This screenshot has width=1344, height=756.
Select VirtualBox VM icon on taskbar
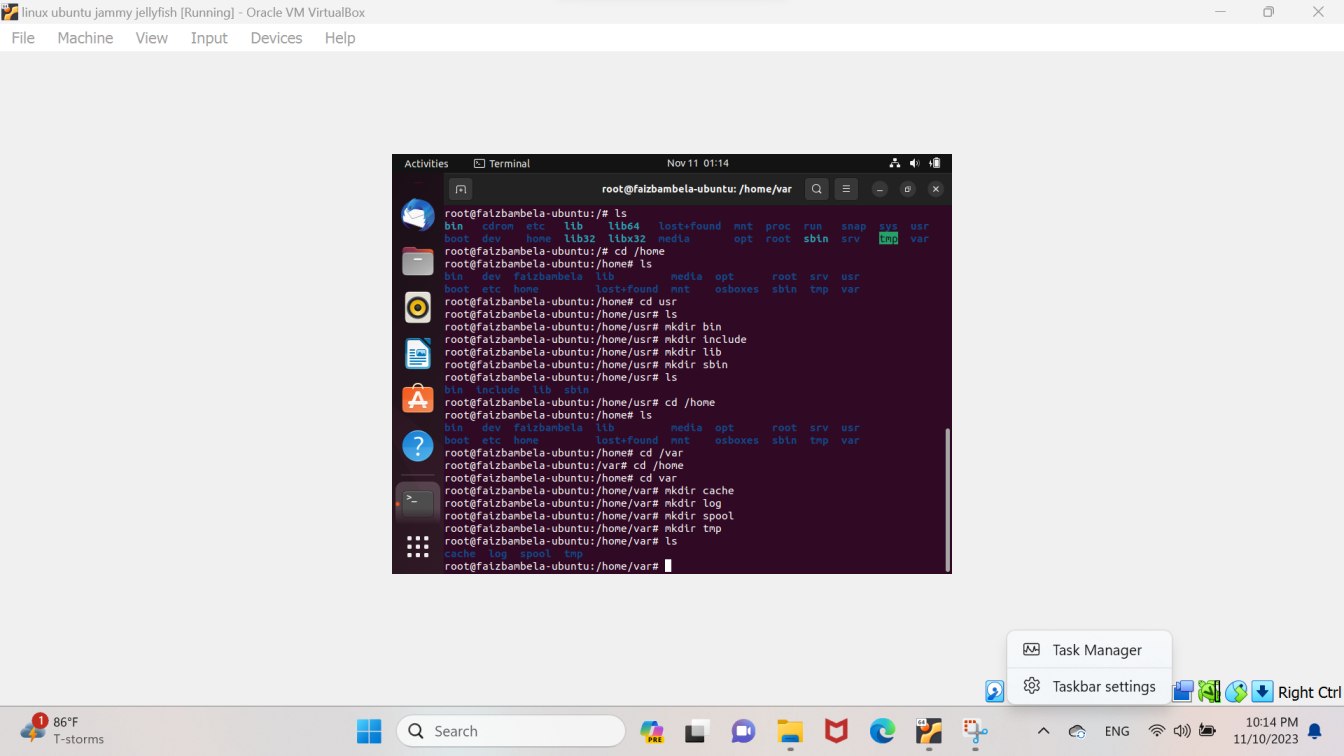pyautogui.click(x=929, y=731)
